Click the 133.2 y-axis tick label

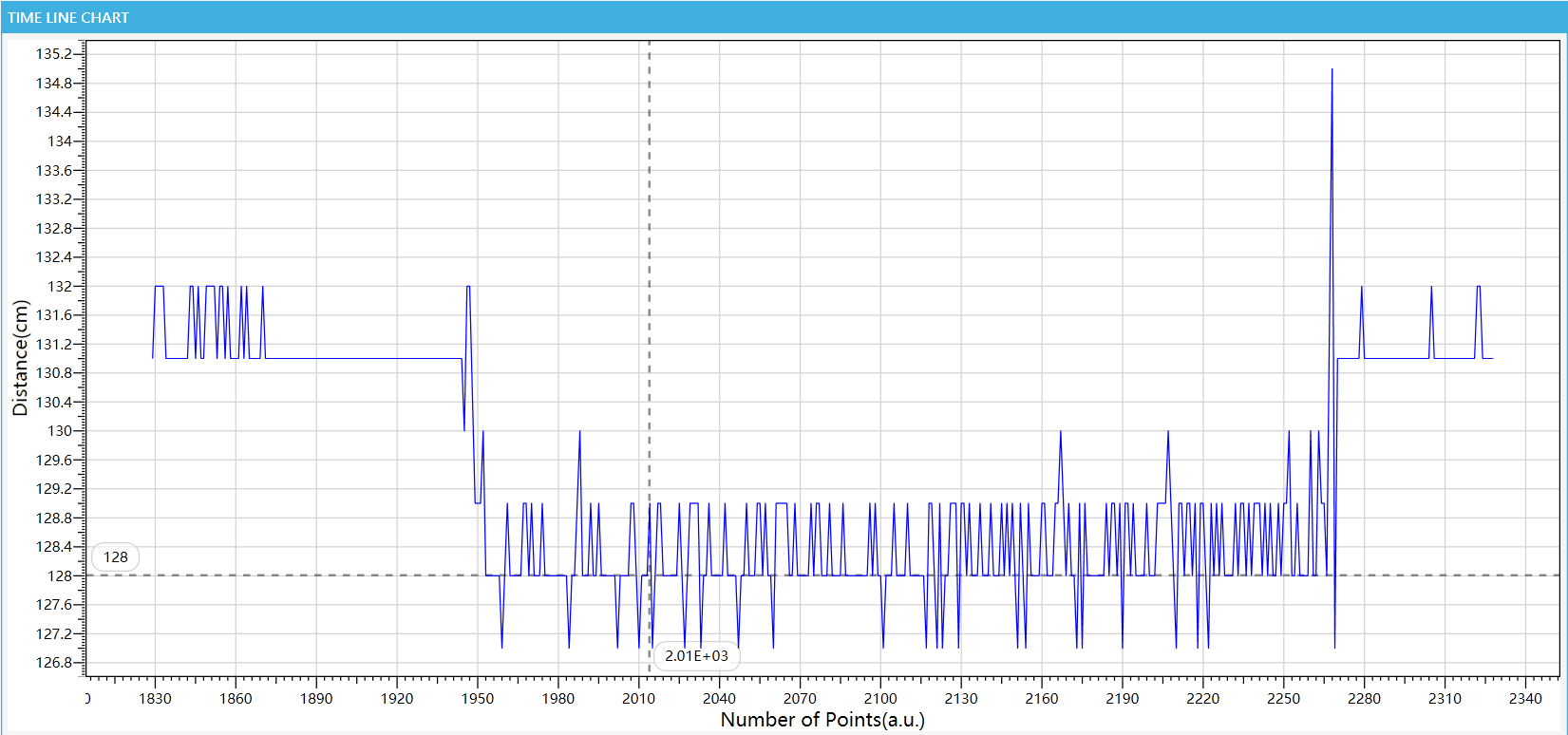tap(54, 199)
